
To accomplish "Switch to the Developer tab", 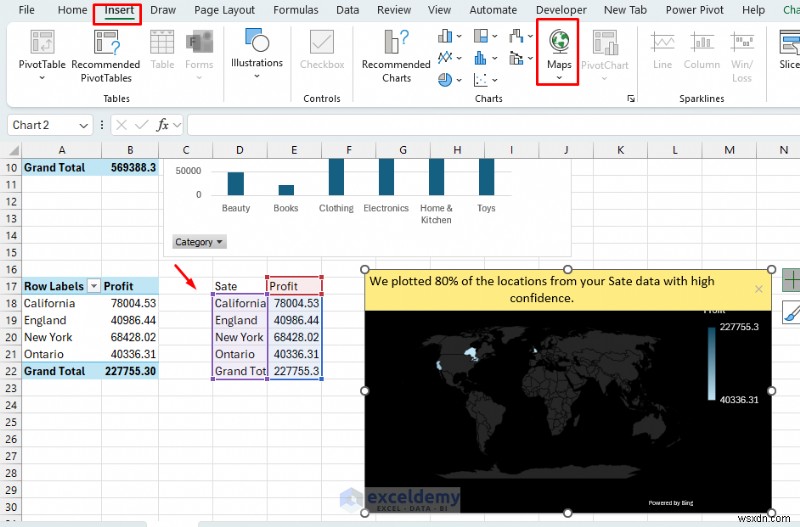I will [x=561, y=10].
